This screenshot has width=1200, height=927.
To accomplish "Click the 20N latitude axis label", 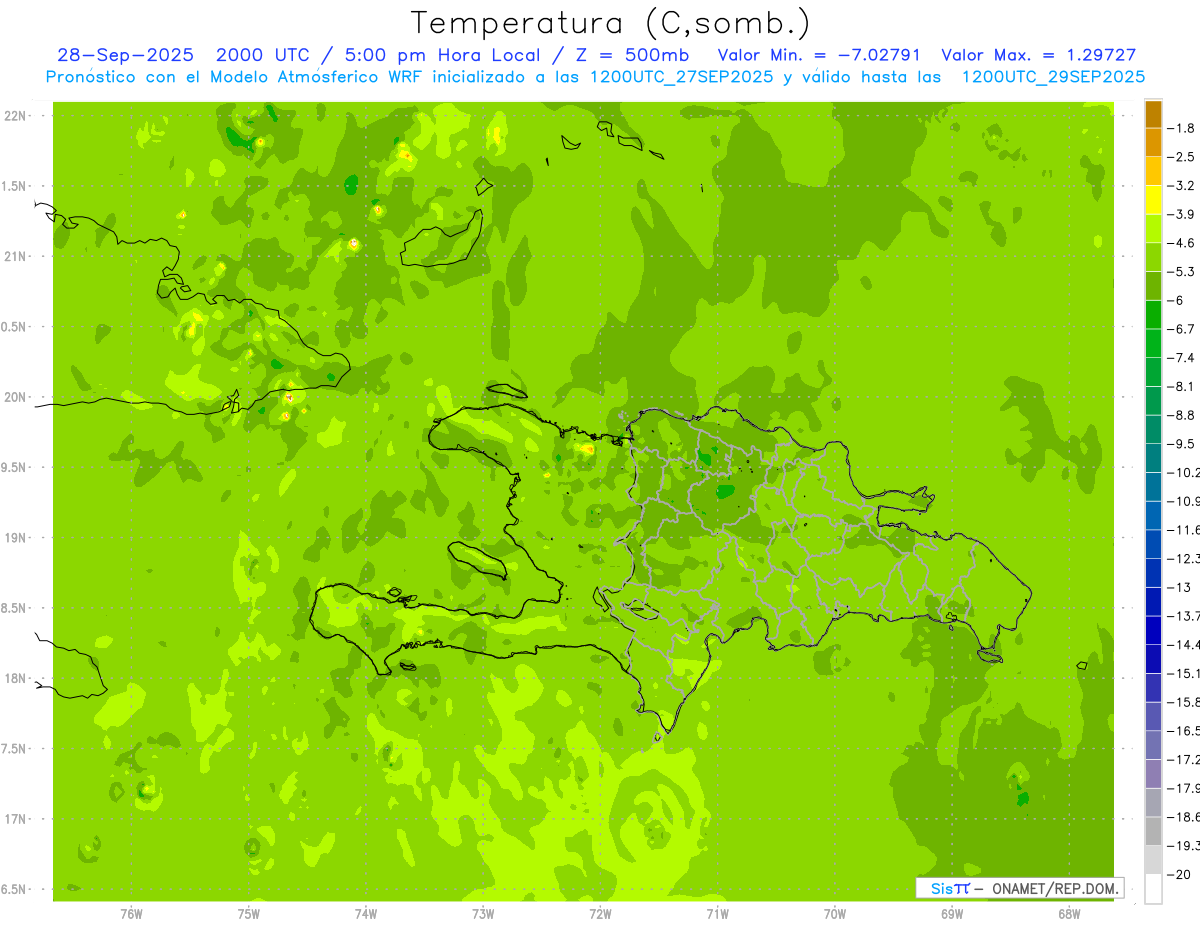I will (x=15, y=397).
